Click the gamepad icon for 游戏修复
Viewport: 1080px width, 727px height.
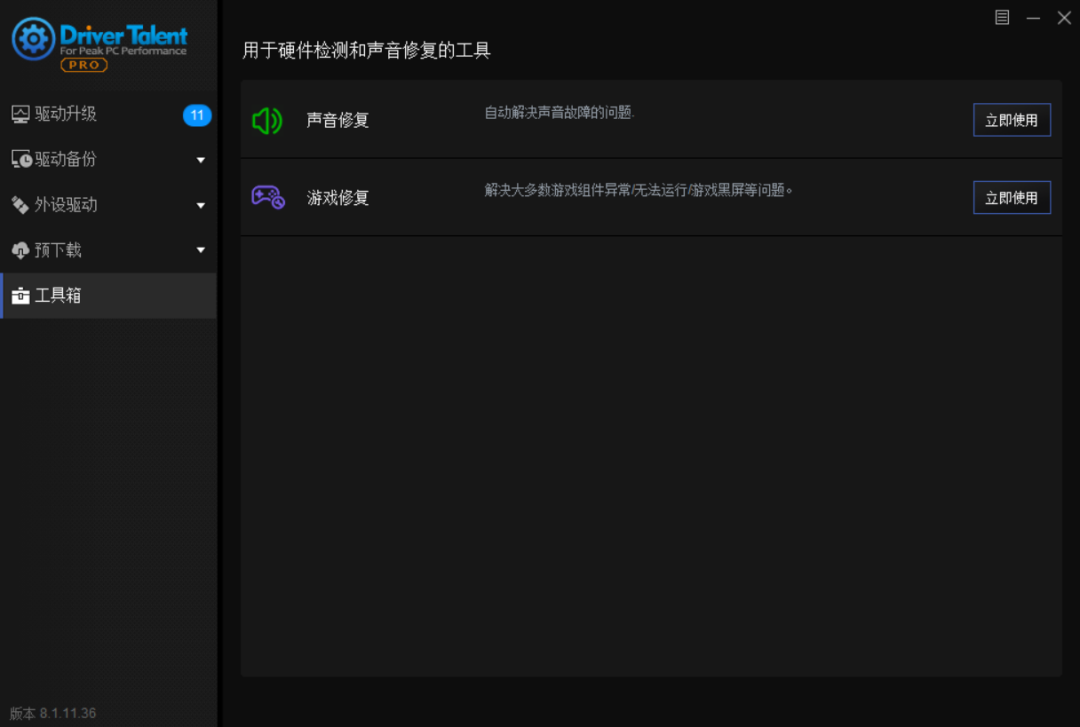267,197
